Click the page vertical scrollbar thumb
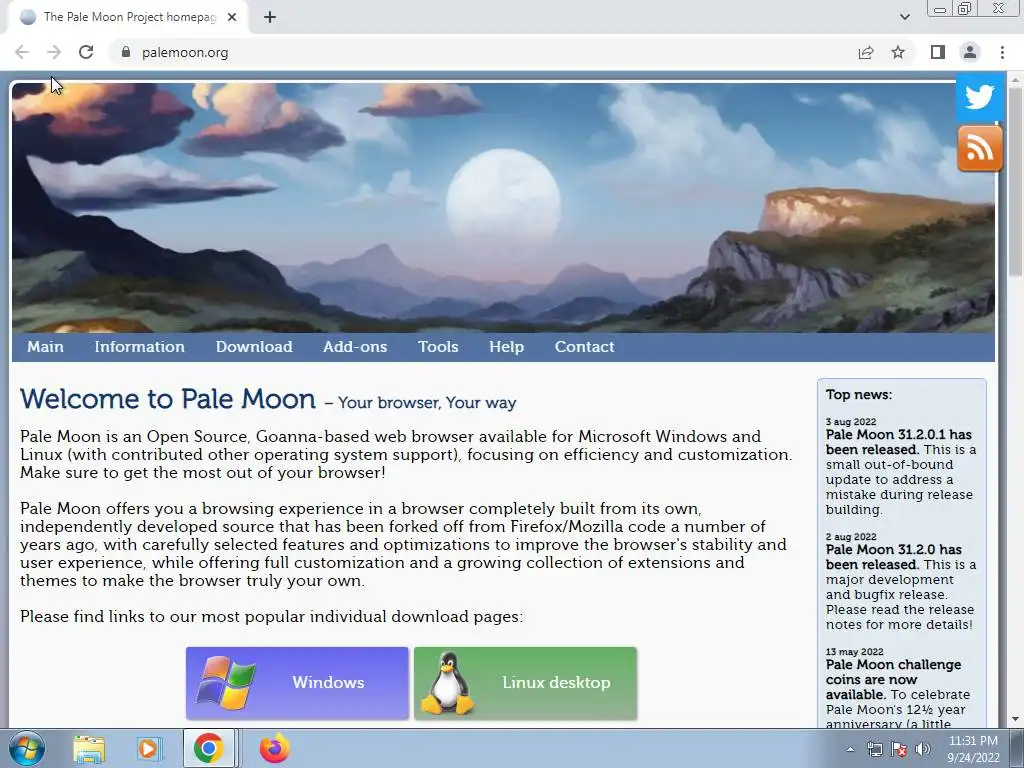The height and width of the screenshot is (768, 1024). pos(1015,183)
